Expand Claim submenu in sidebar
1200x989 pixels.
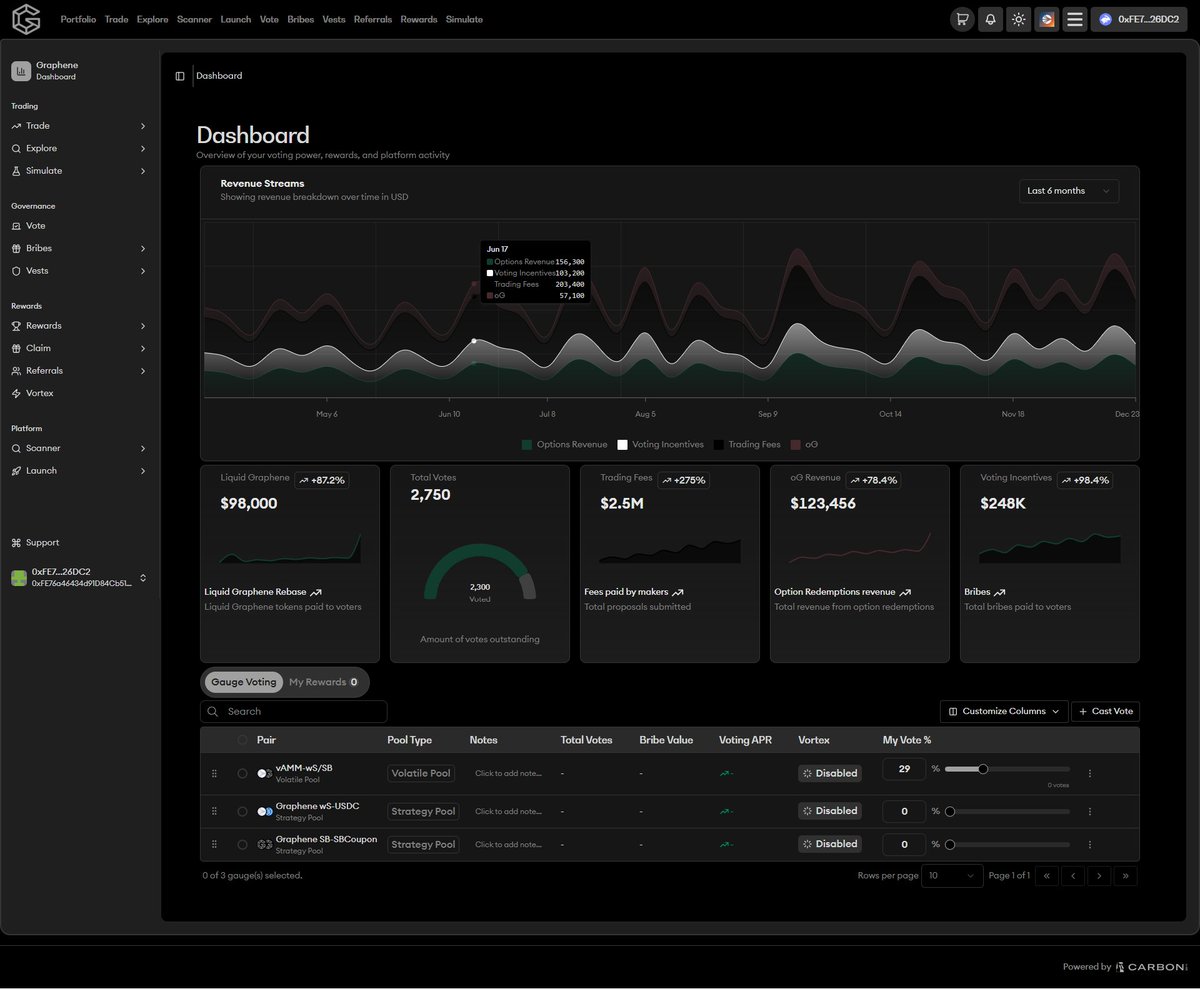coord(143,348)
